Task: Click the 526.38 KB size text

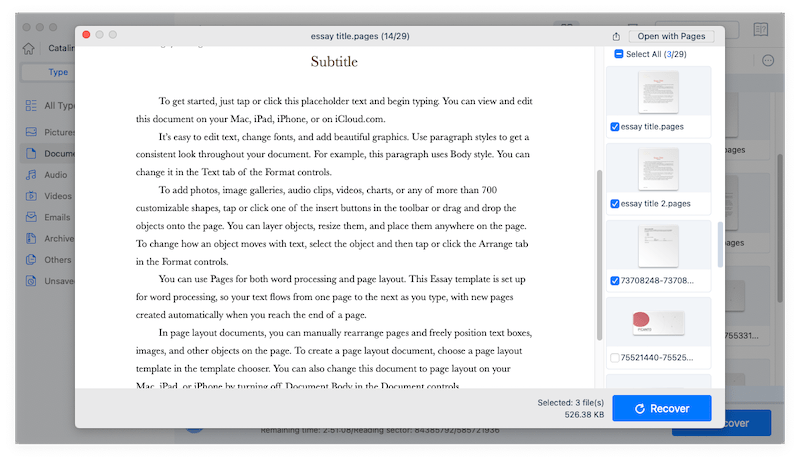Action: pyautogui.click(x=584, y=415)
